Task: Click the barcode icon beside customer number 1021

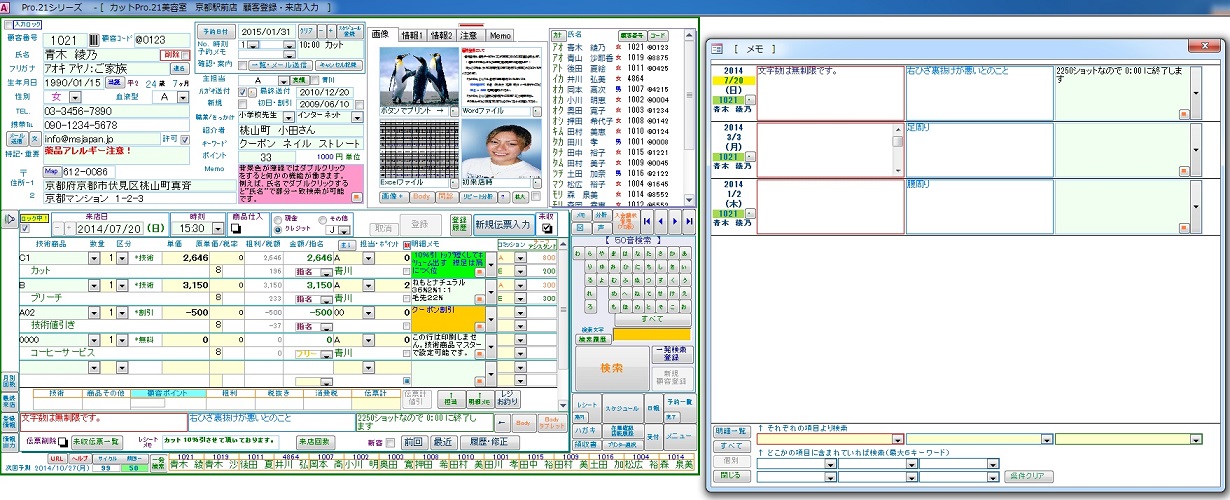Action: point(95,39)
